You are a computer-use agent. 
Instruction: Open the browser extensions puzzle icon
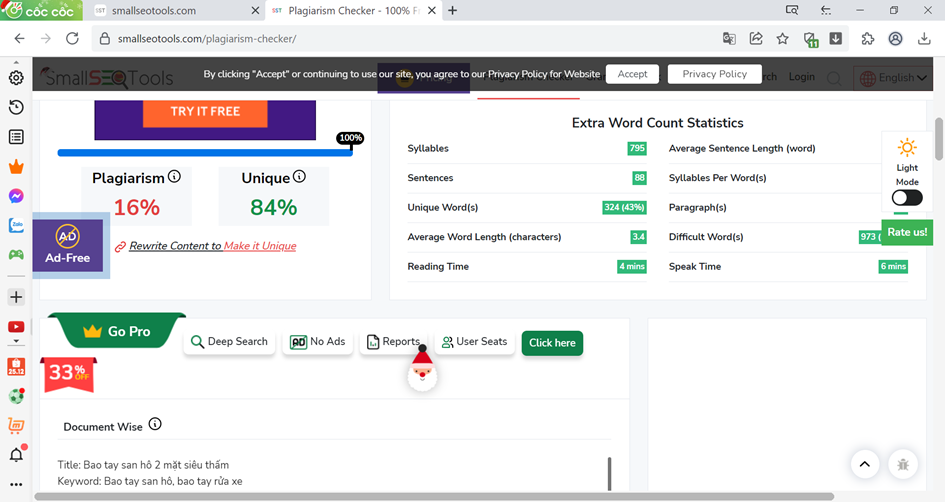pos(867,39)
